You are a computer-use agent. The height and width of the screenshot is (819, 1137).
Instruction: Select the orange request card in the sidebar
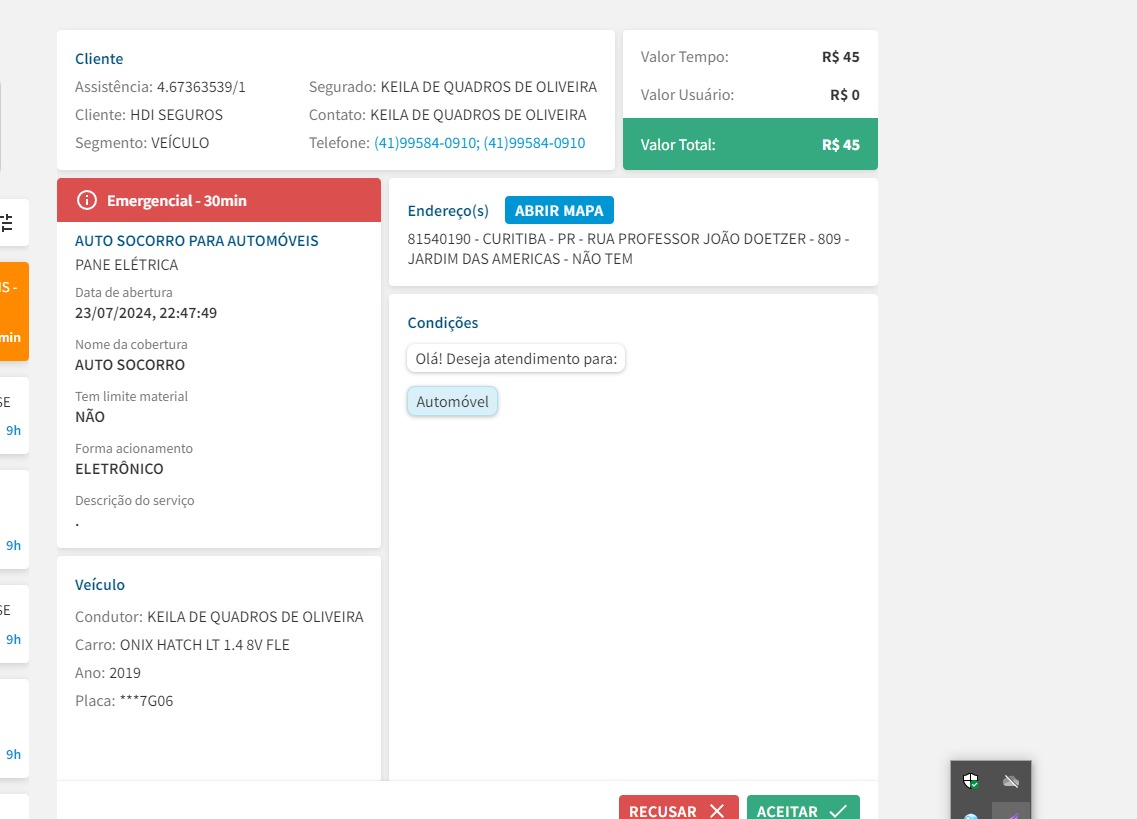click(x=14, y=311)
